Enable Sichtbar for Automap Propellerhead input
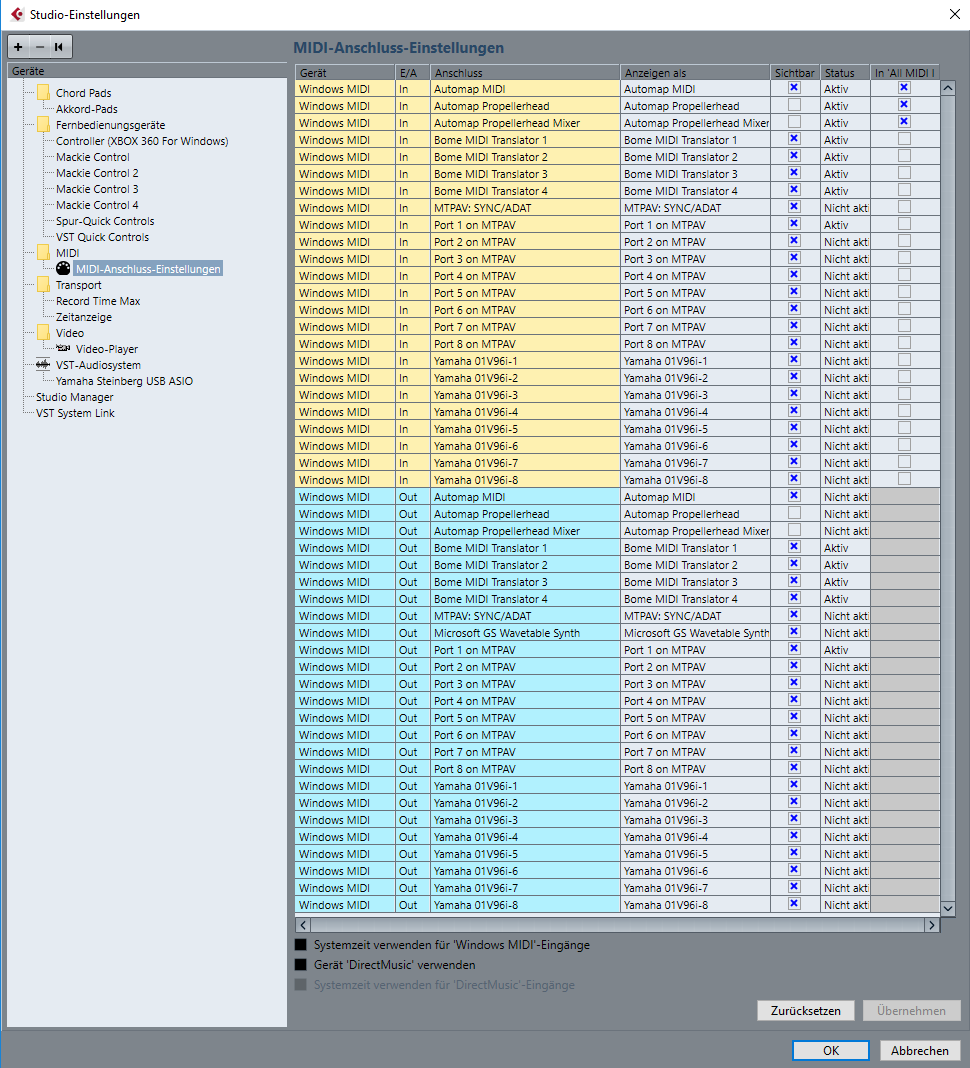Viewport: 970px width, 1068px height. (794, 106)
